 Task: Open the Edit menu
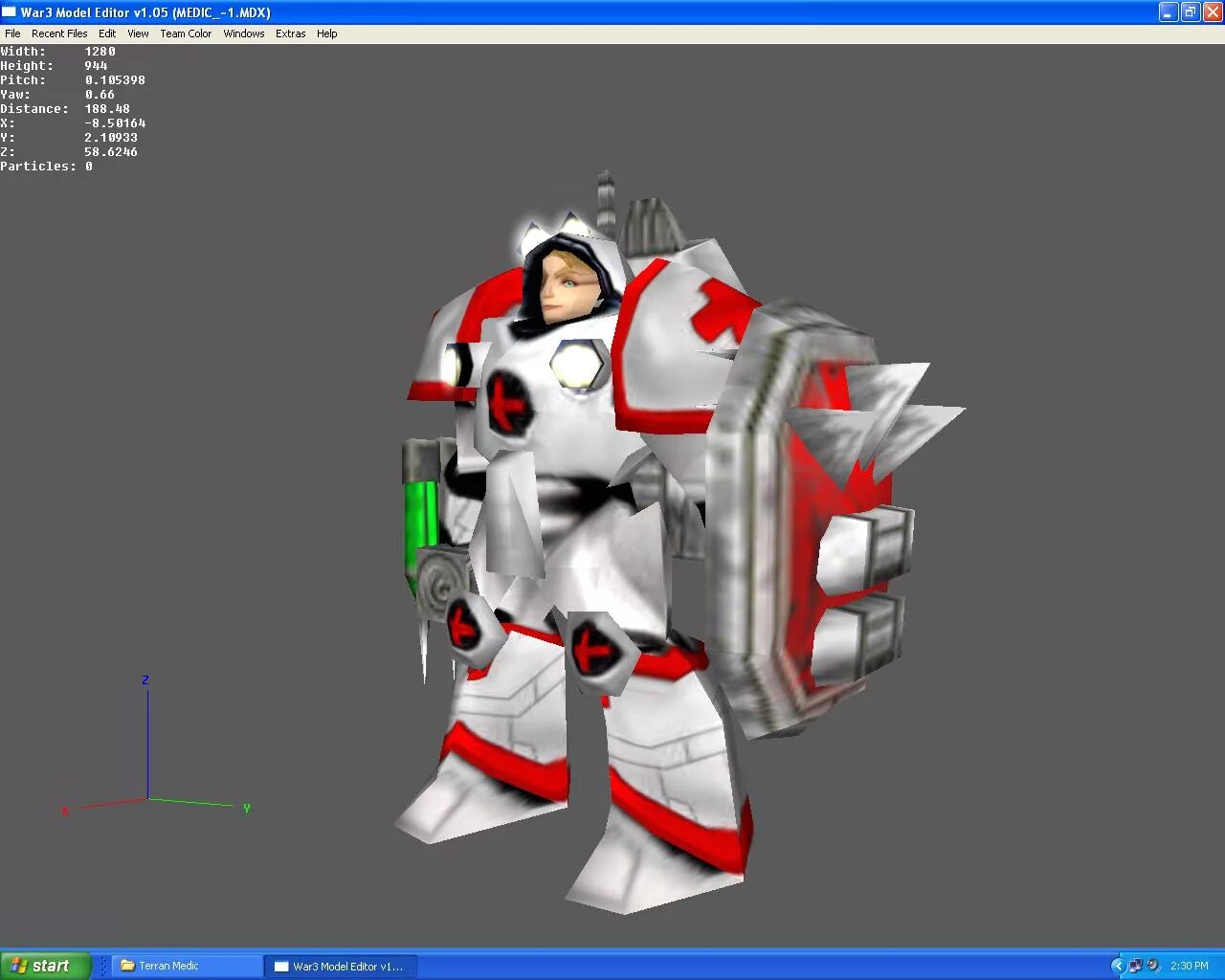[107, 33]
